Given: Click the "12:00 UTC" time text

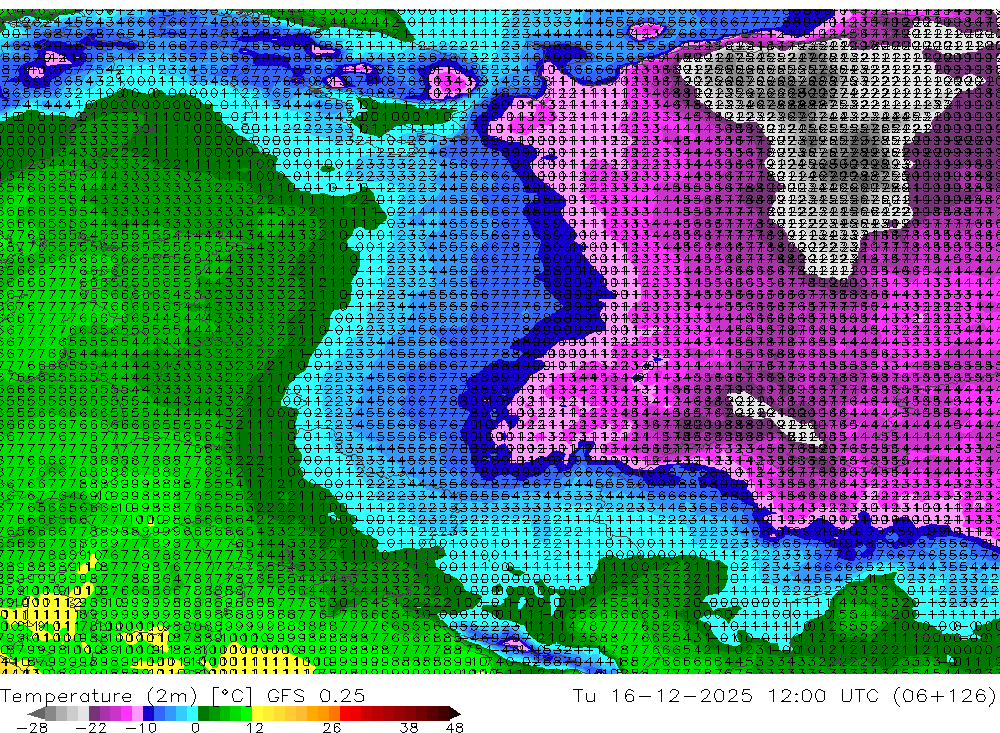Looking at the screenshot, I should pyautogui.click(x=825, y=695).
